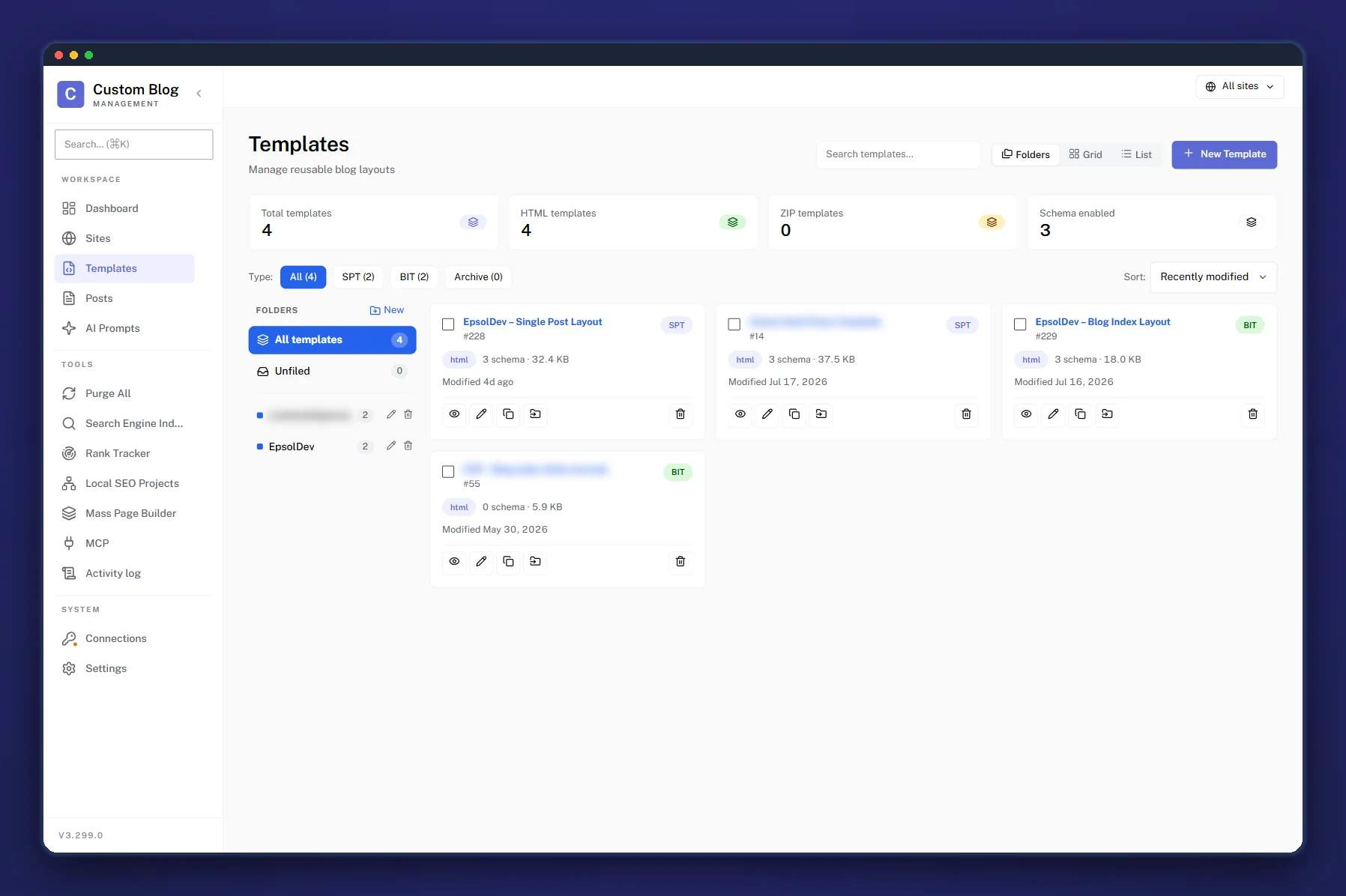Open EpsolDev – Blog Index Layout link
1346x896 pixels.
[1102, 321]
